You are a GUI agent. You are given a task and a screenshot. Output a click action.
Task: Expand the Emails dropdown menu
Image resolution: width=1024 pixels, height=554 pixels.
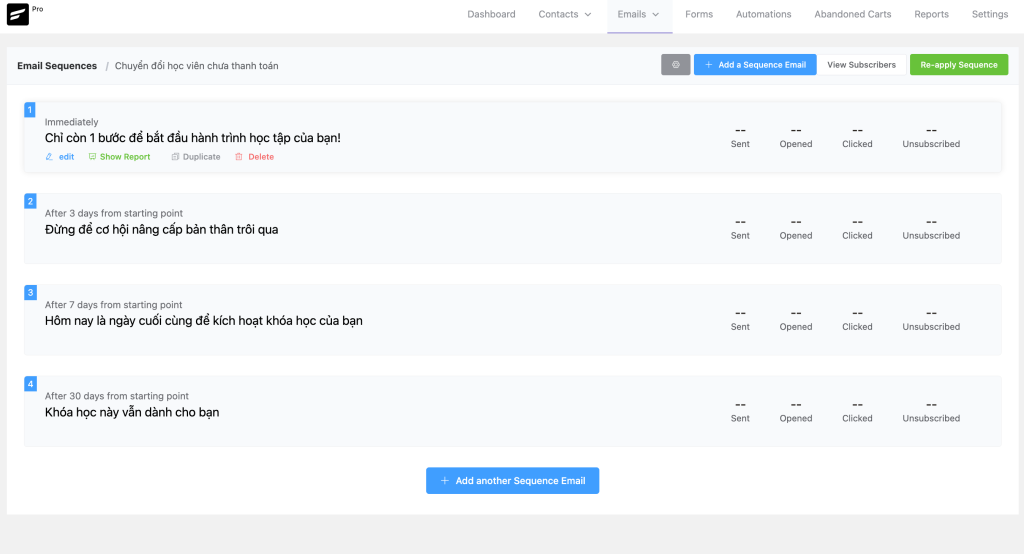[x=638, y=14]
